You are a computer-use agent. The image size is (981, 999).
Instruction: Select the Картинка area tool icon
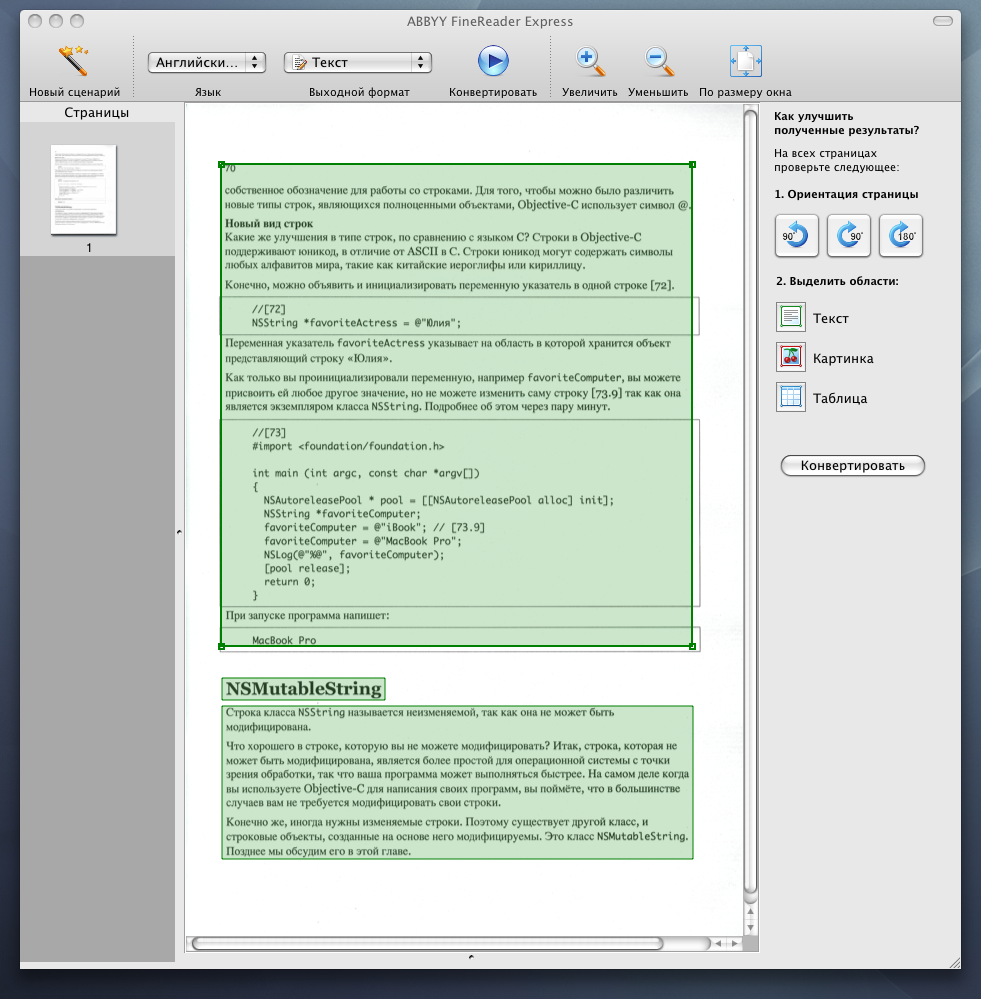[791, 357]
